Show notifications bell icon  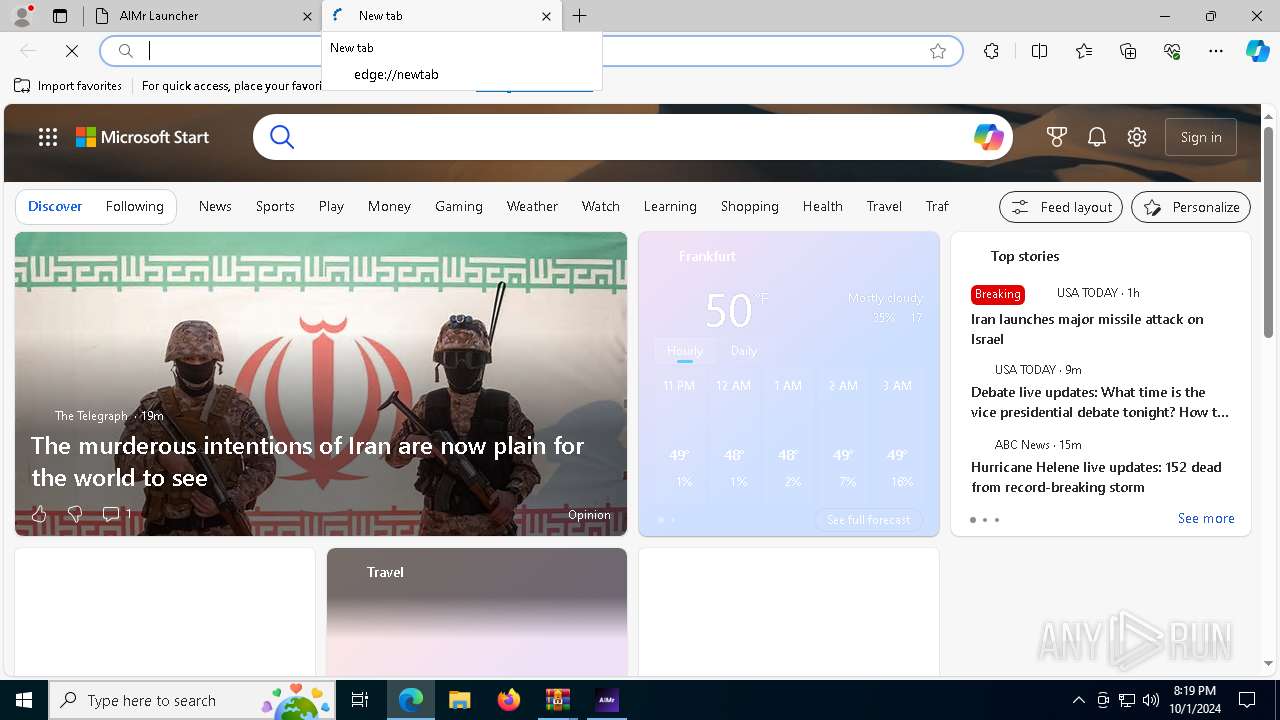(1097, 137)
